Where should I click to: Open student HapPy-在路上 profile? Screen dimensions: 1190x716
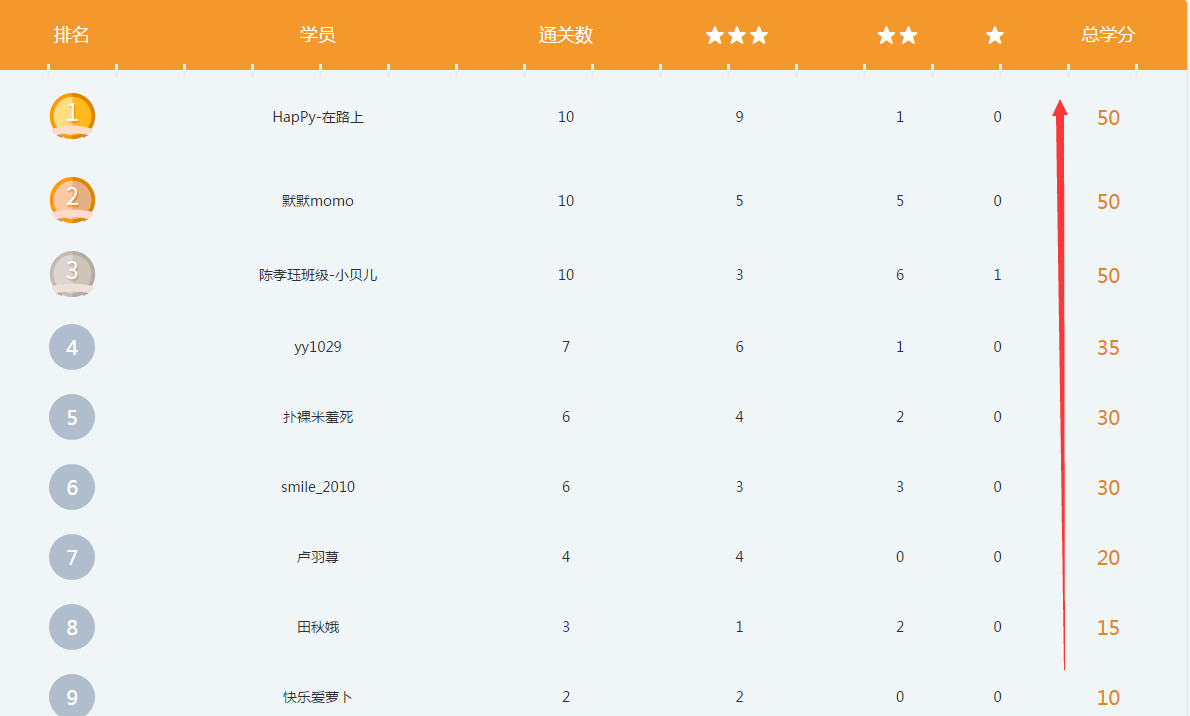(x=318, y=117)
